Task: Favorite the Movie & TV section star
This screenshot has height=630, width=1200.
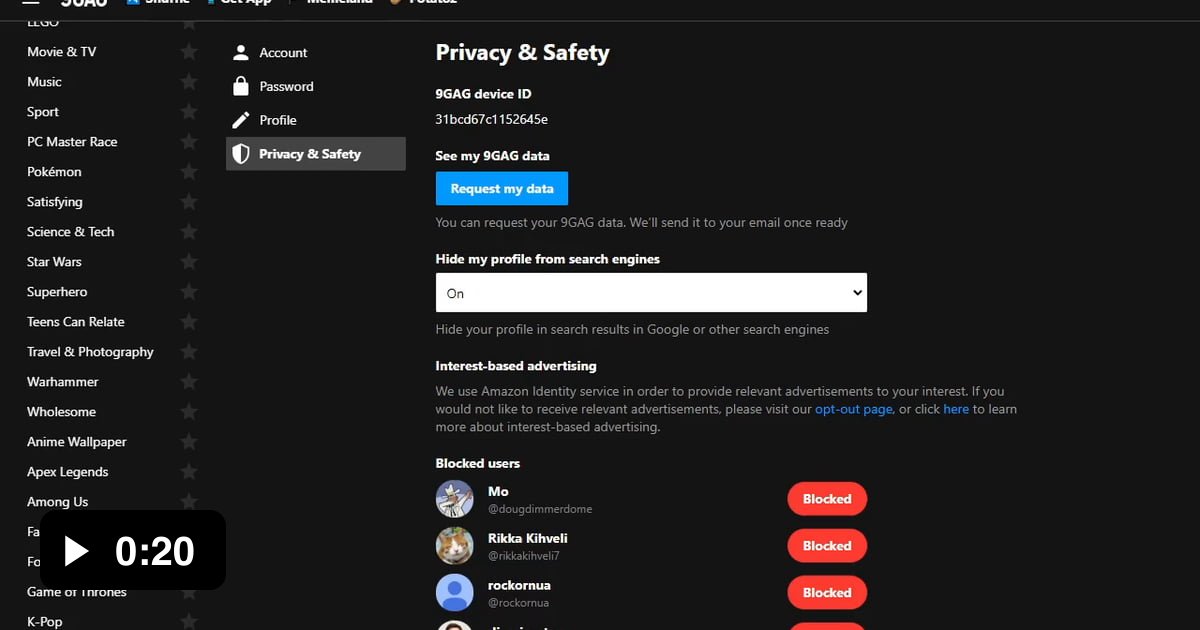Action: tap(188, 52)
